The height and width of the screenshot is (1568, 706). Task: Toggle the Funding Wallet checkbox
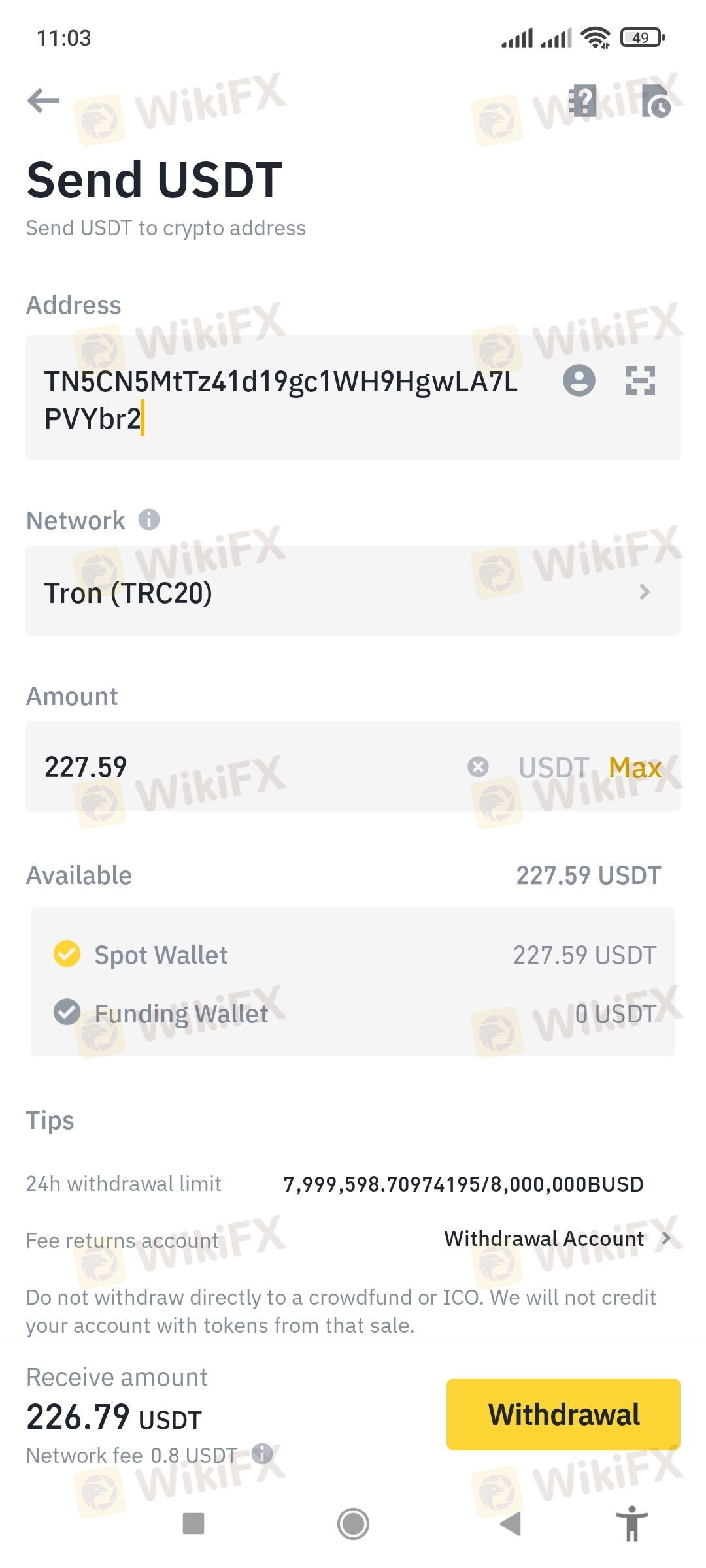click(x=67, y=1013)
